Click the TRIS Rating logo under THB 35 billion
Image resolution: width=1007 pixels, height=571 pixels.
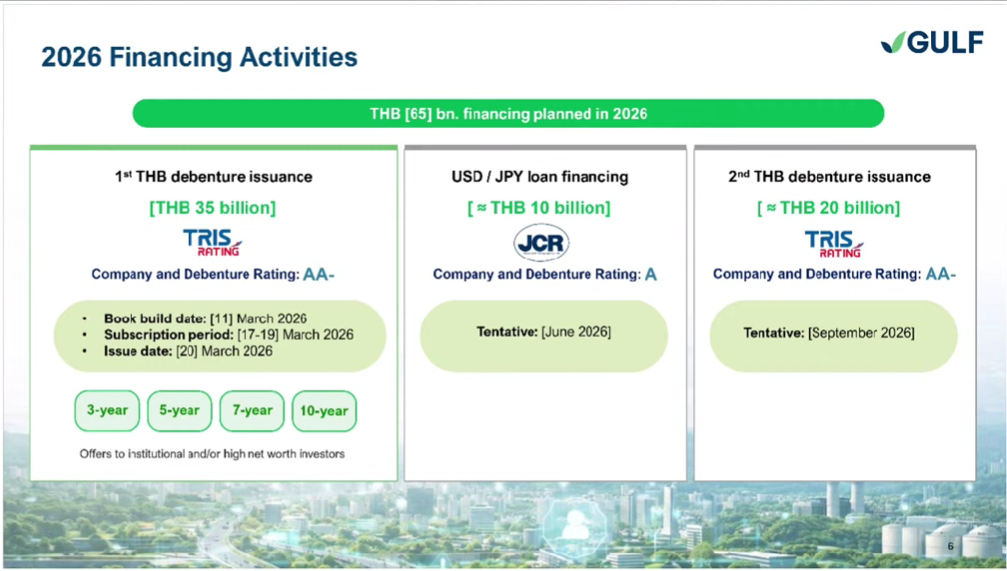[213, 242]
